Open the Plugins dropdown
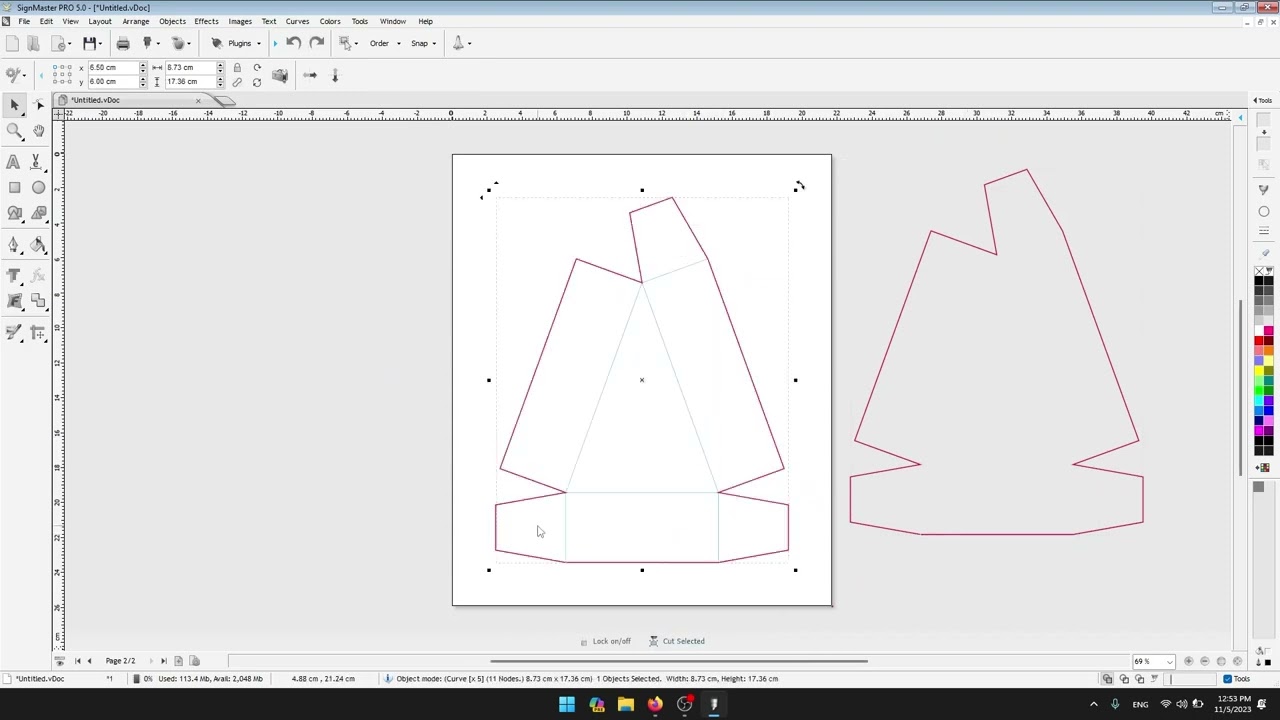Screen dimensions: 1280x720 236,43
